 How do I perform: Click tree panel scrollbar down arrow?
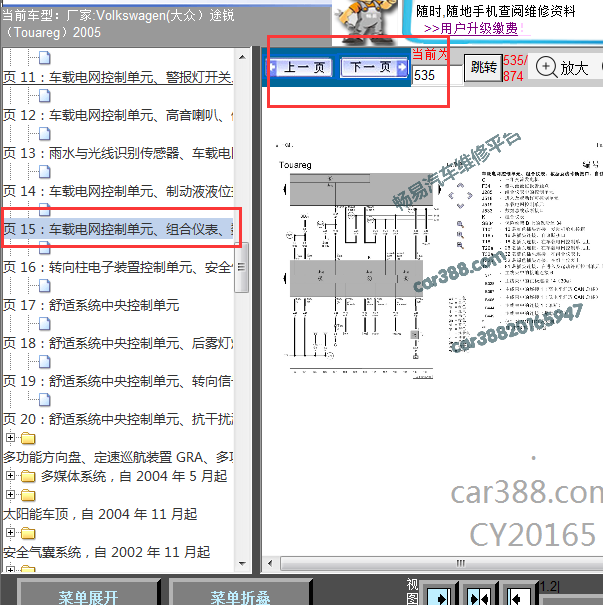pyautogui.click(x=242, y=563)
